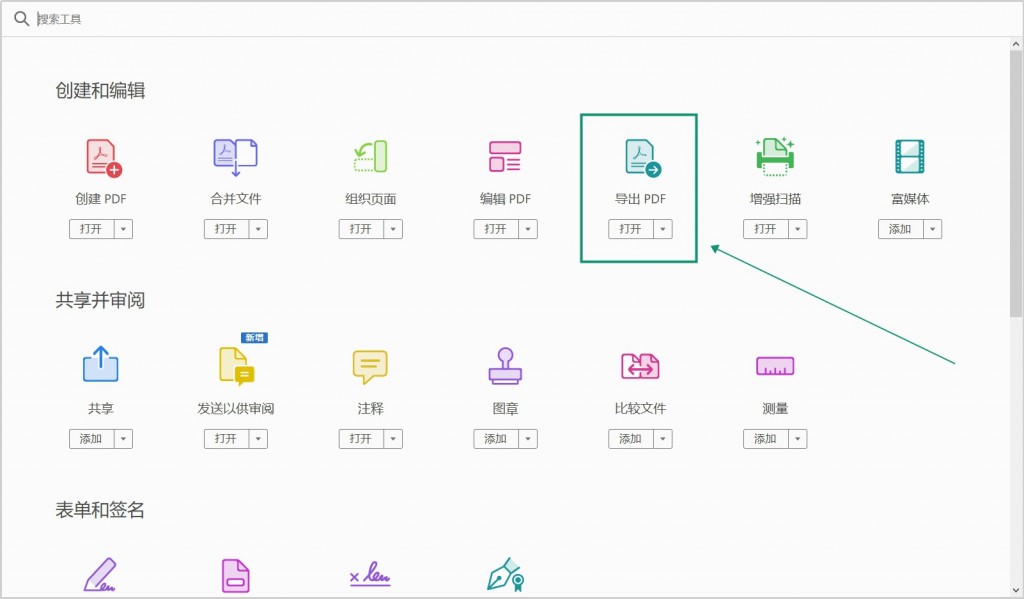The height and width of the screenshot is (599, 1024).
Task: Open 增强扫描 with its 打开 button
Action: (x=765, y=229)
